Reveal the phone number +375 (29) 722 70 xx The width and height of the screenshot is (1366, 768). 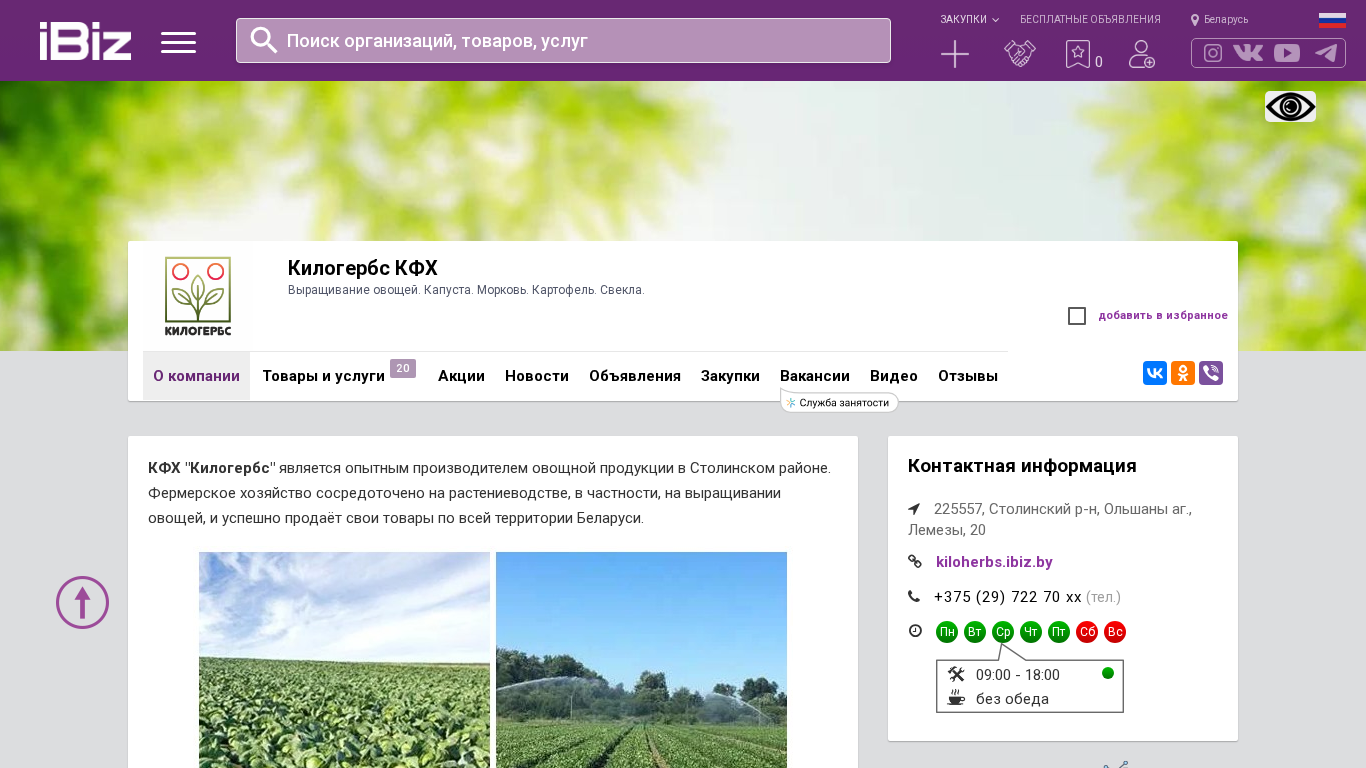pos(1008,597)
